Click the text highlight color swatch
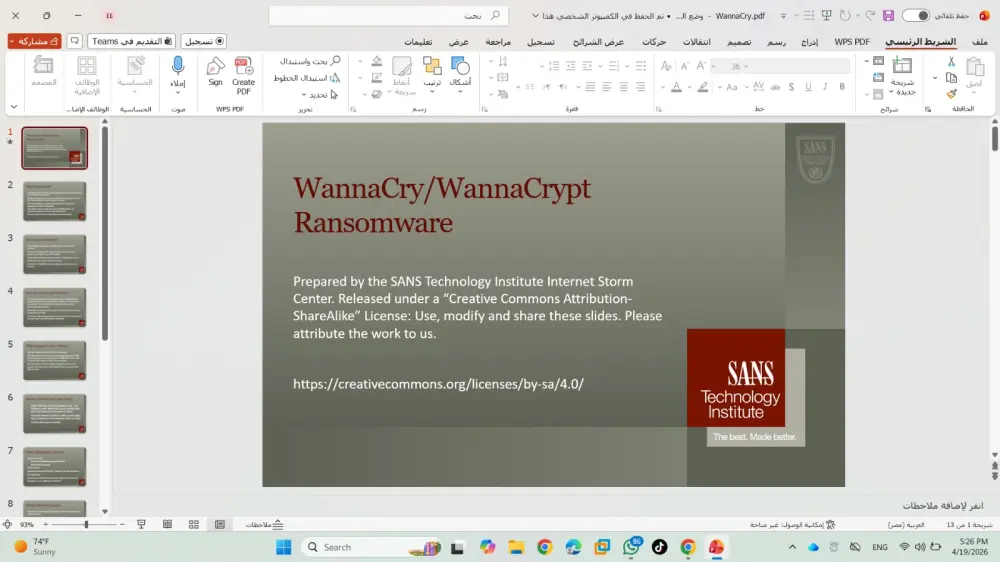This screenshot has height=562, width=1000. pos(703,87)
